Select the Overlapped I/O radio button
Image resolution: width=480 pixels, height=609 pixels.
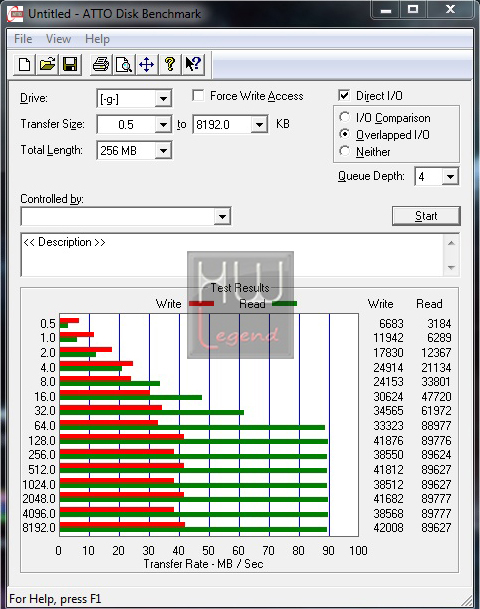[344, 134]
